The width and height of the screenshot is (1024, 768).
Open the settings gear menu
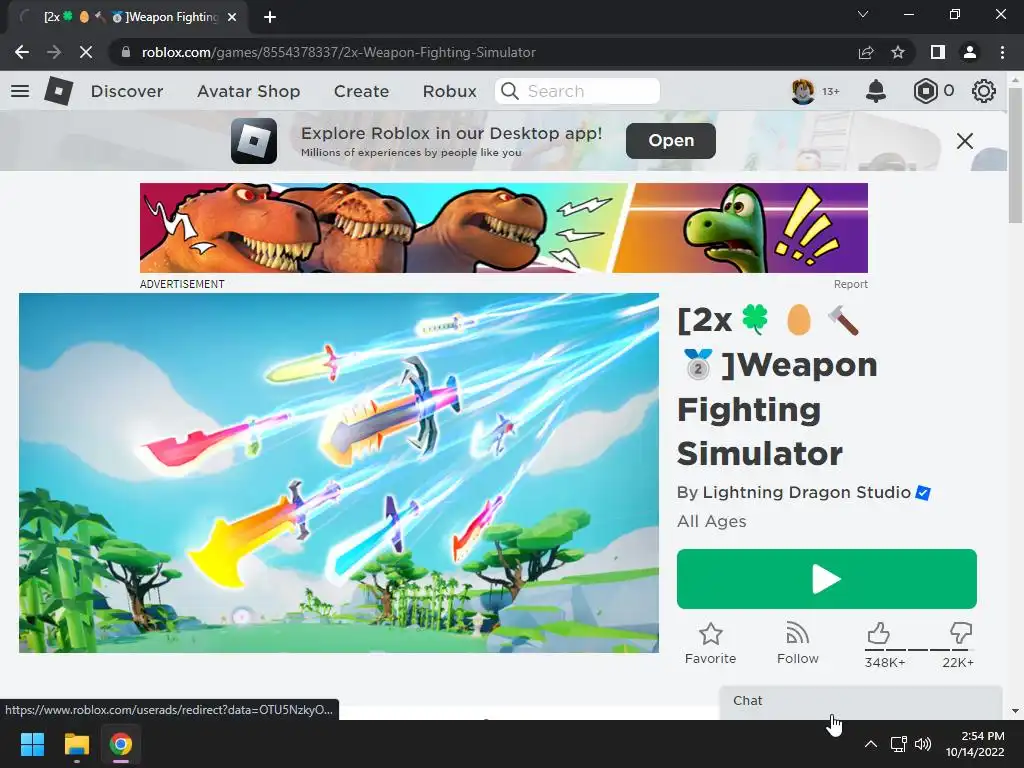[x=984, y=91]
